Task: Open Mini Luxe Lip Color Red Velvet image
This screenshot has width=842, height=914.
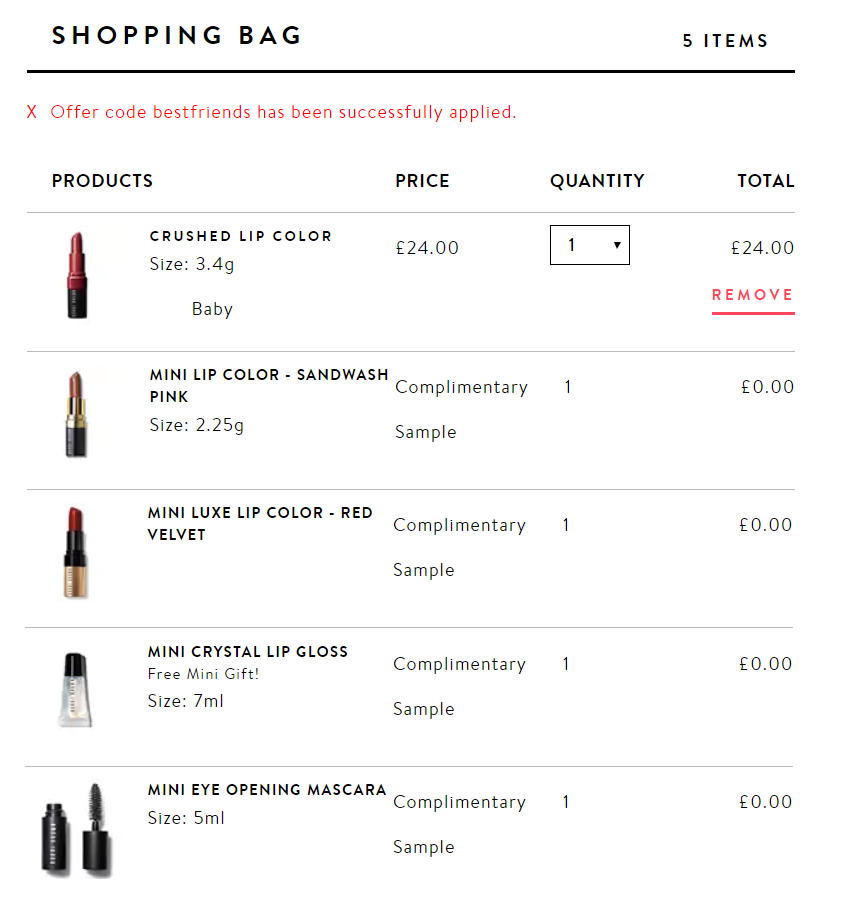Action: tap(76, 553)
